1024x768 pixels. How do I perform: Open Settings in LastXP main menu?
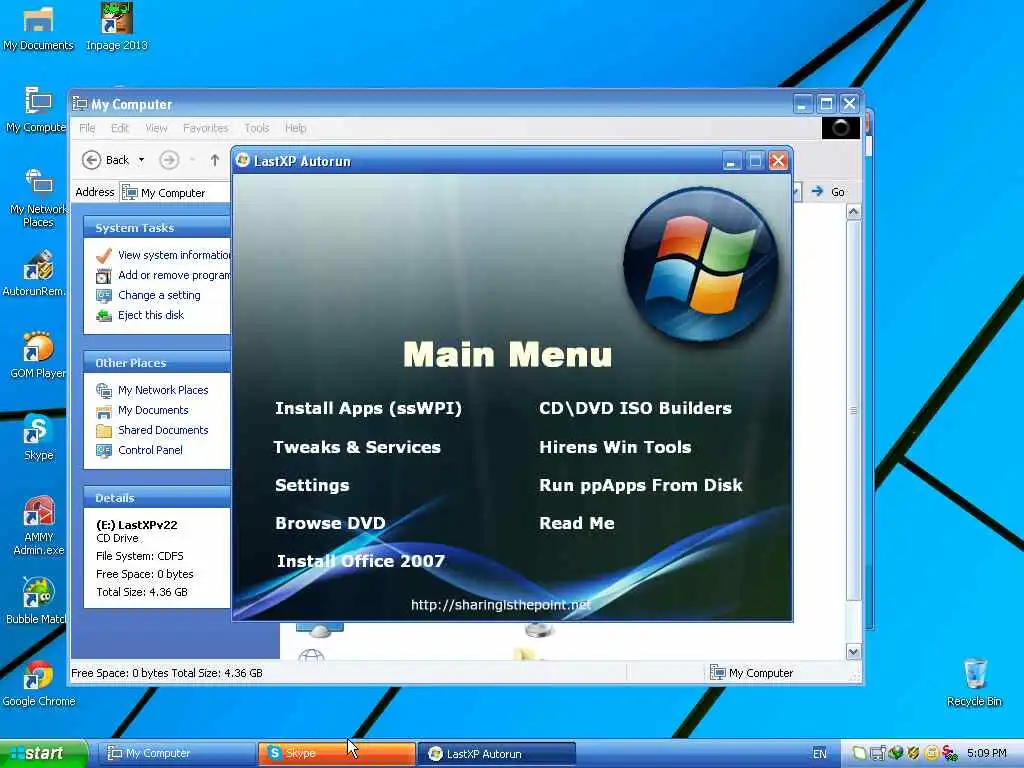pos(312,485)
